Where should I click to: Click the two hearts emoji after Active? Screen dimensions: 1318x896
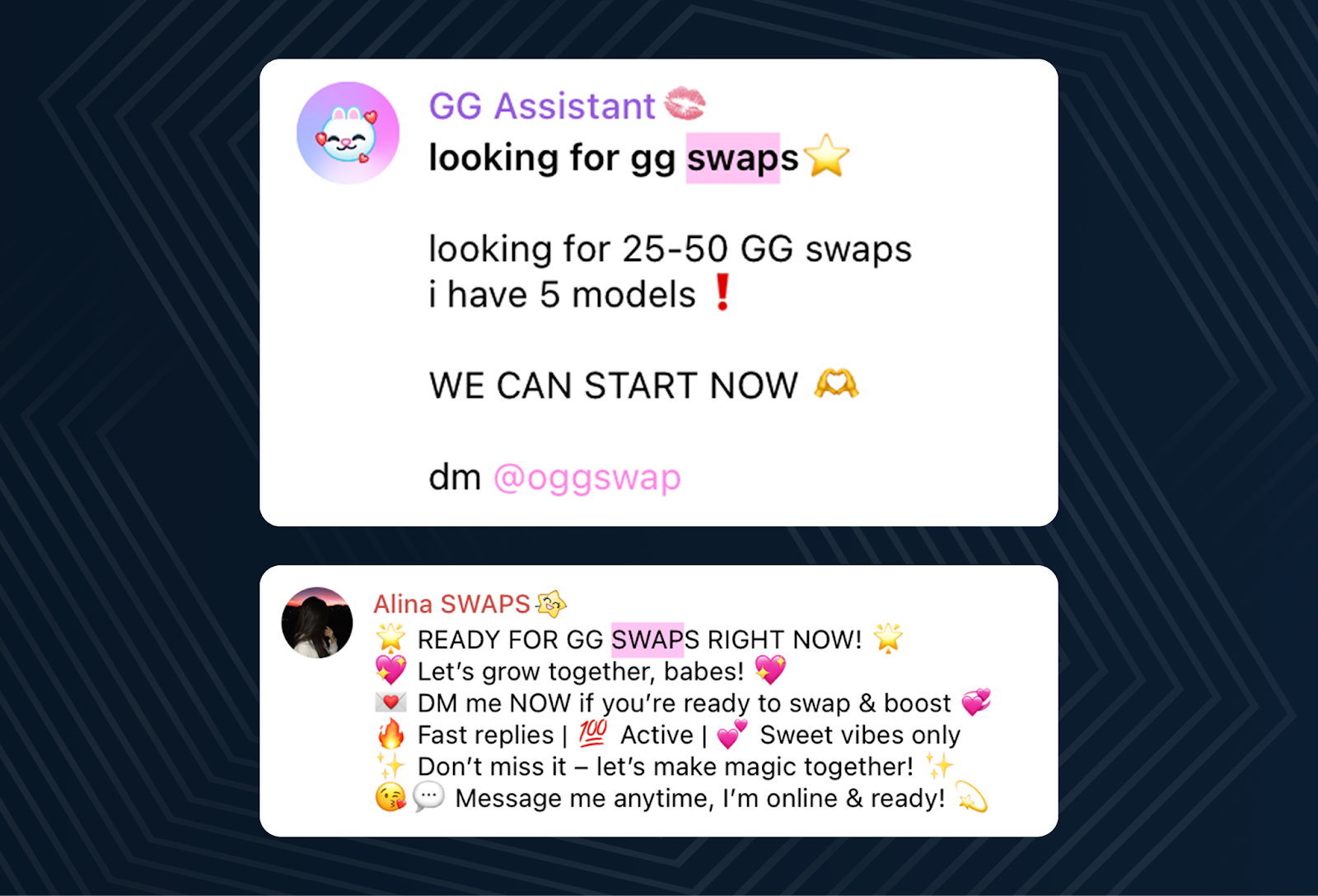tap(731, 734)
